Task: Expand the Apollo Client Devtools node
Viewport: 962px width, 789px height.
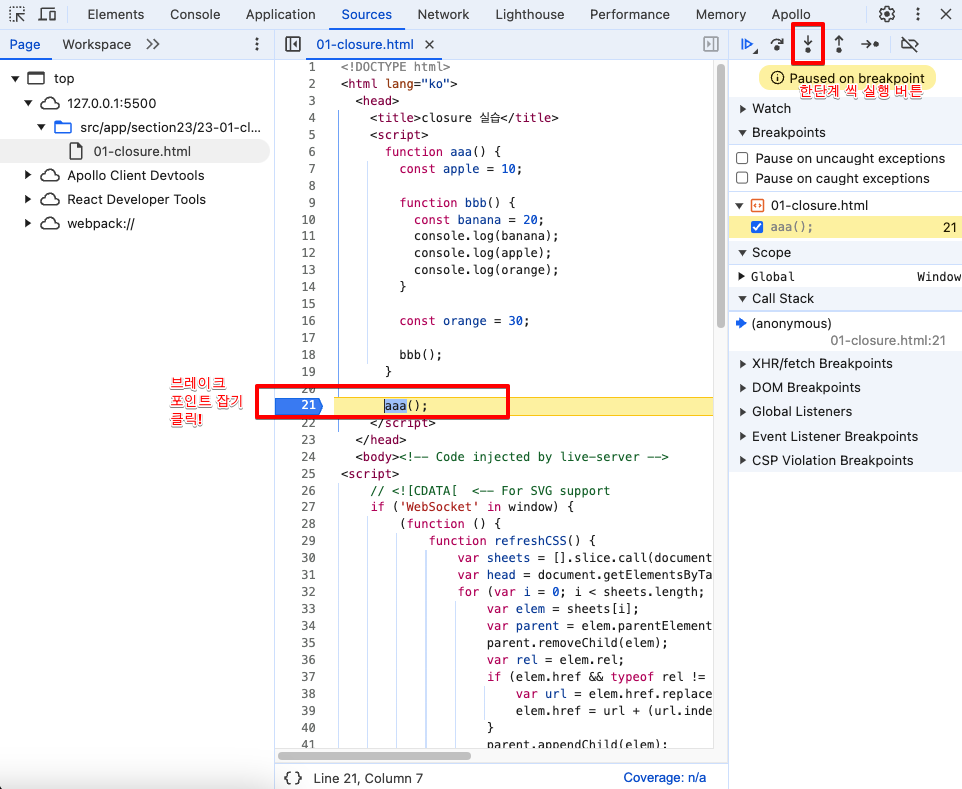Action: pos(28,175)
